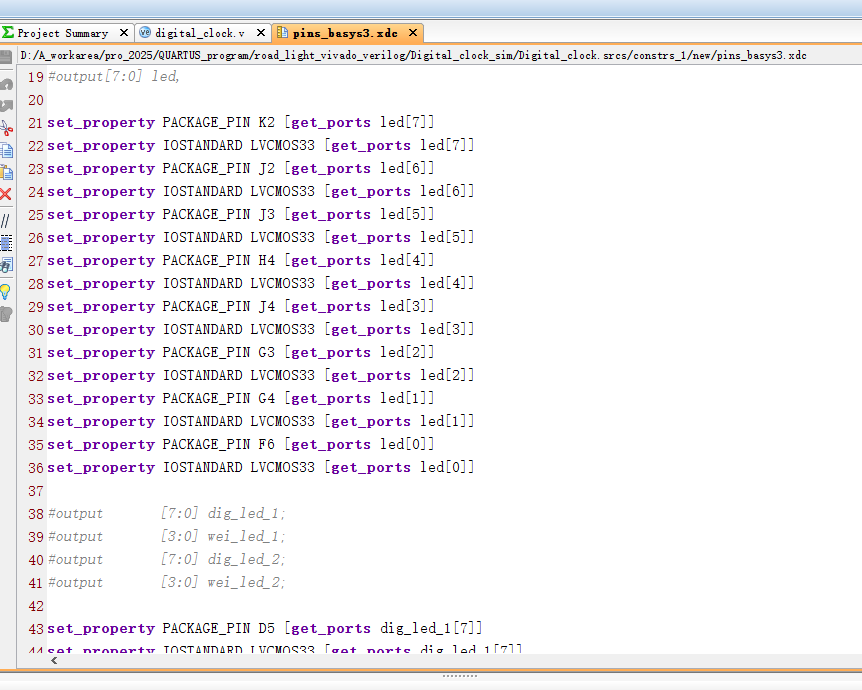This screenshot has height=690, width=862.
Task: Copy selection using the copy icon
Action: pos(7,150)
